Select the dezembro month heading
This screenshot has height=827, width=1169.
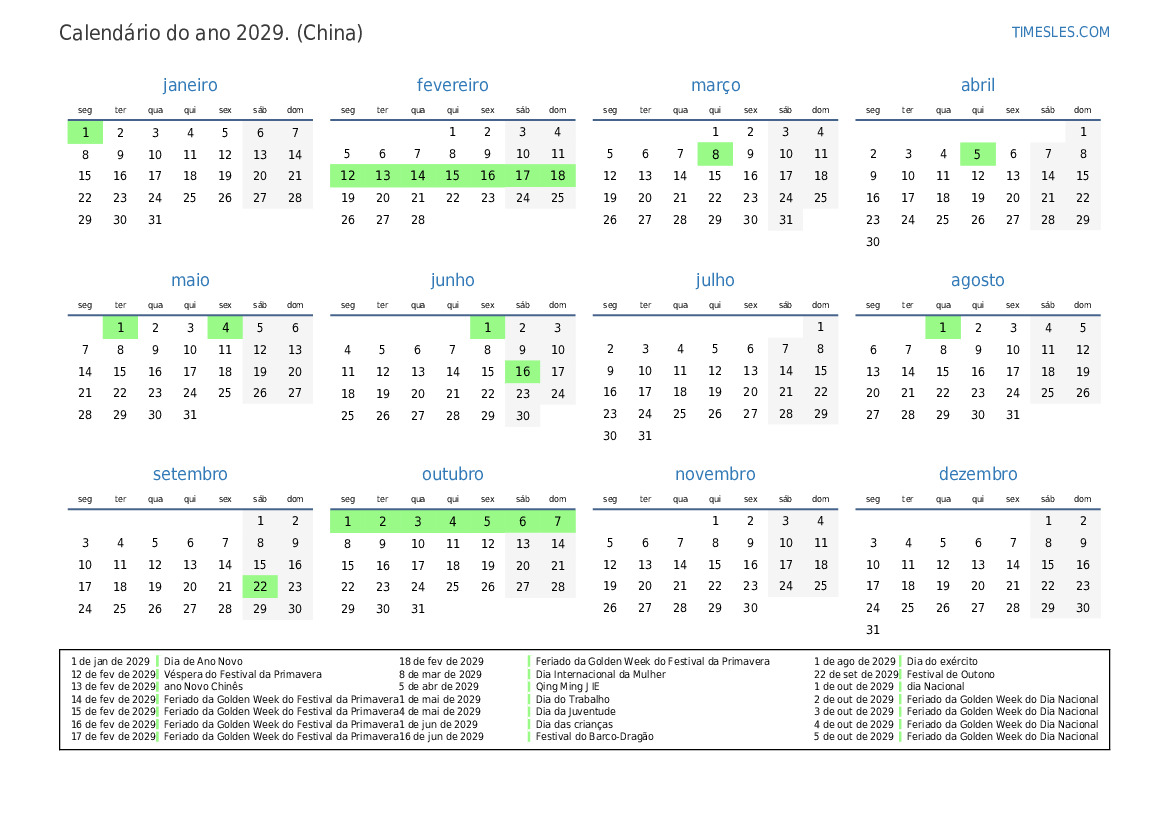pyautogui.click(x=978, y=474)
